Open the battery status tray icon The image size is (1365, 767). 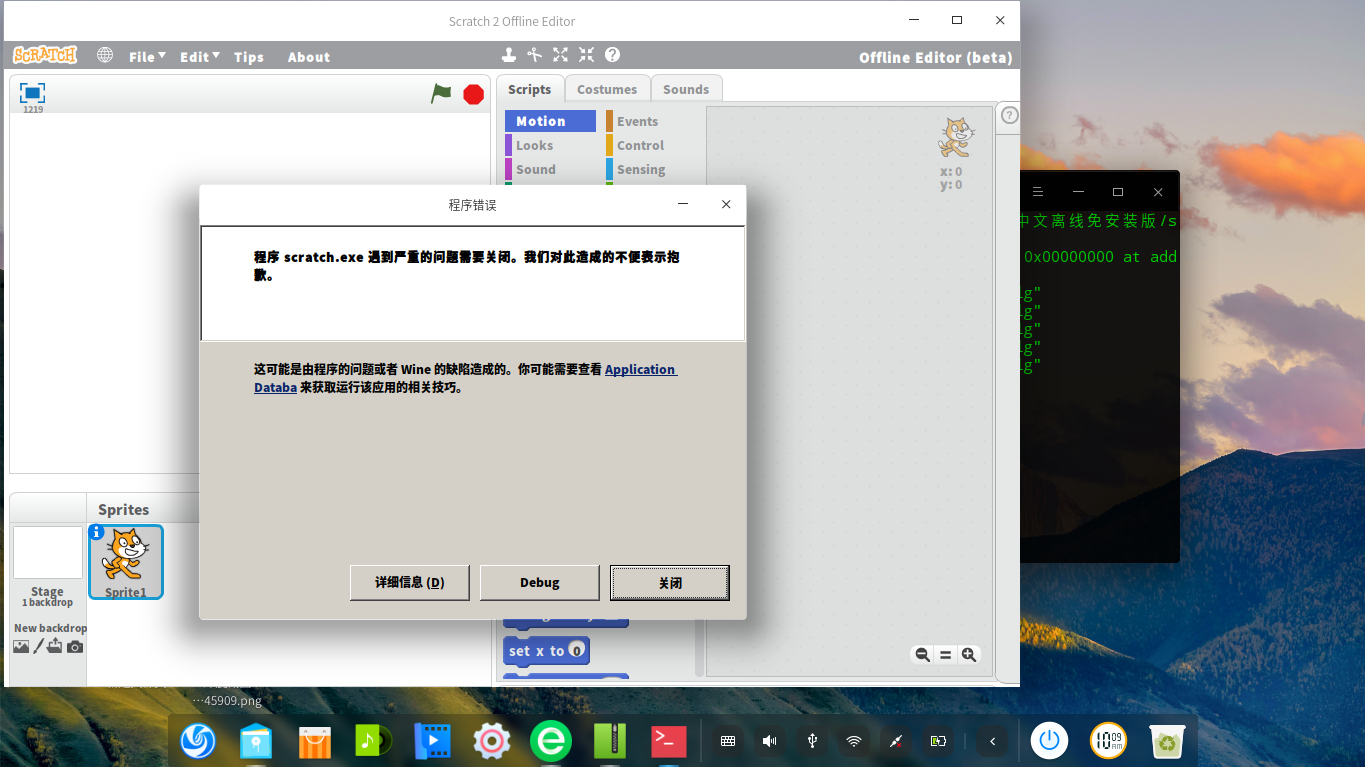click(x=938, y=741)
